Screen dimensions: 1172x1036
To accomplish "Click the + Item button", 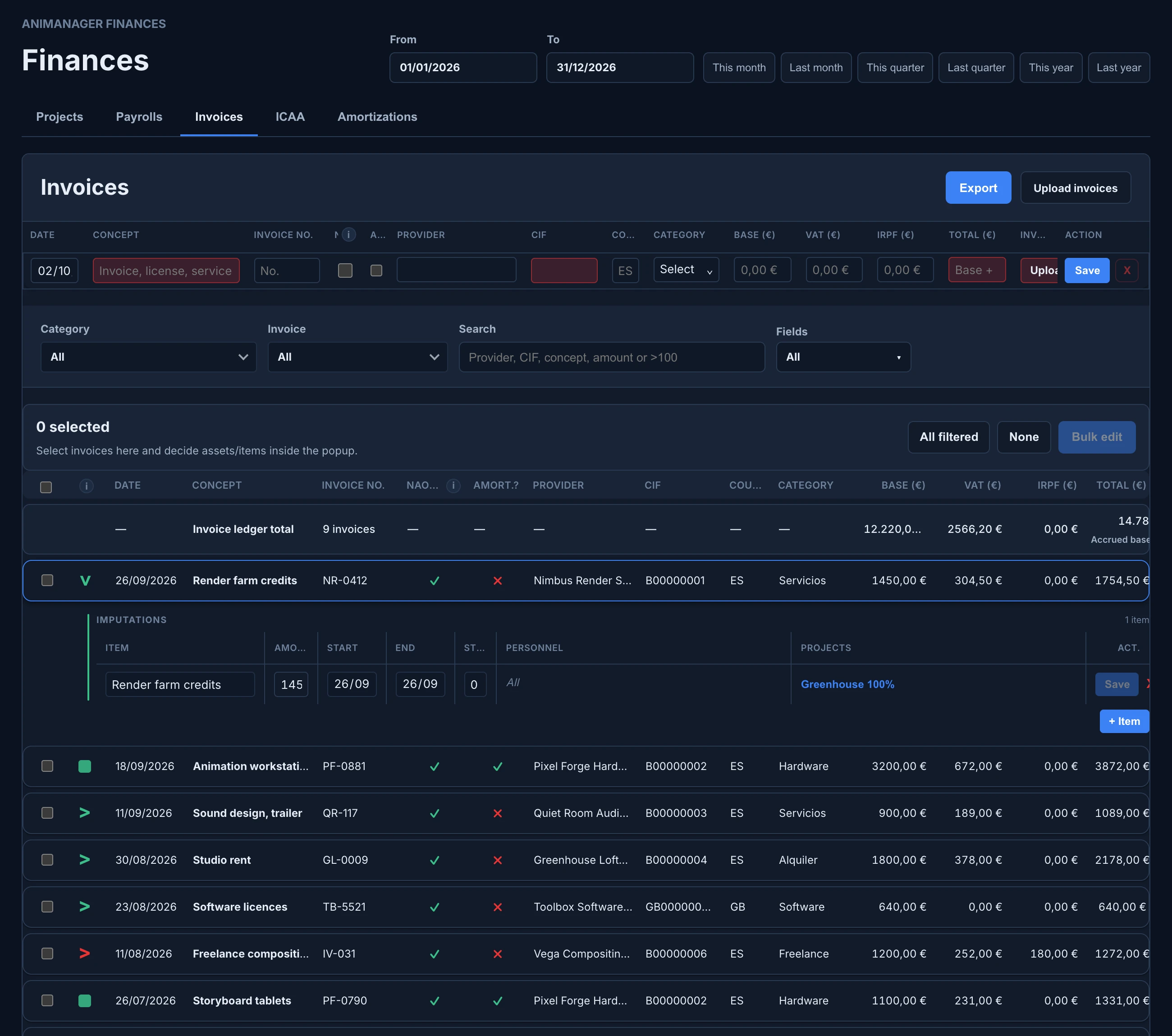I will point(1124,721).
